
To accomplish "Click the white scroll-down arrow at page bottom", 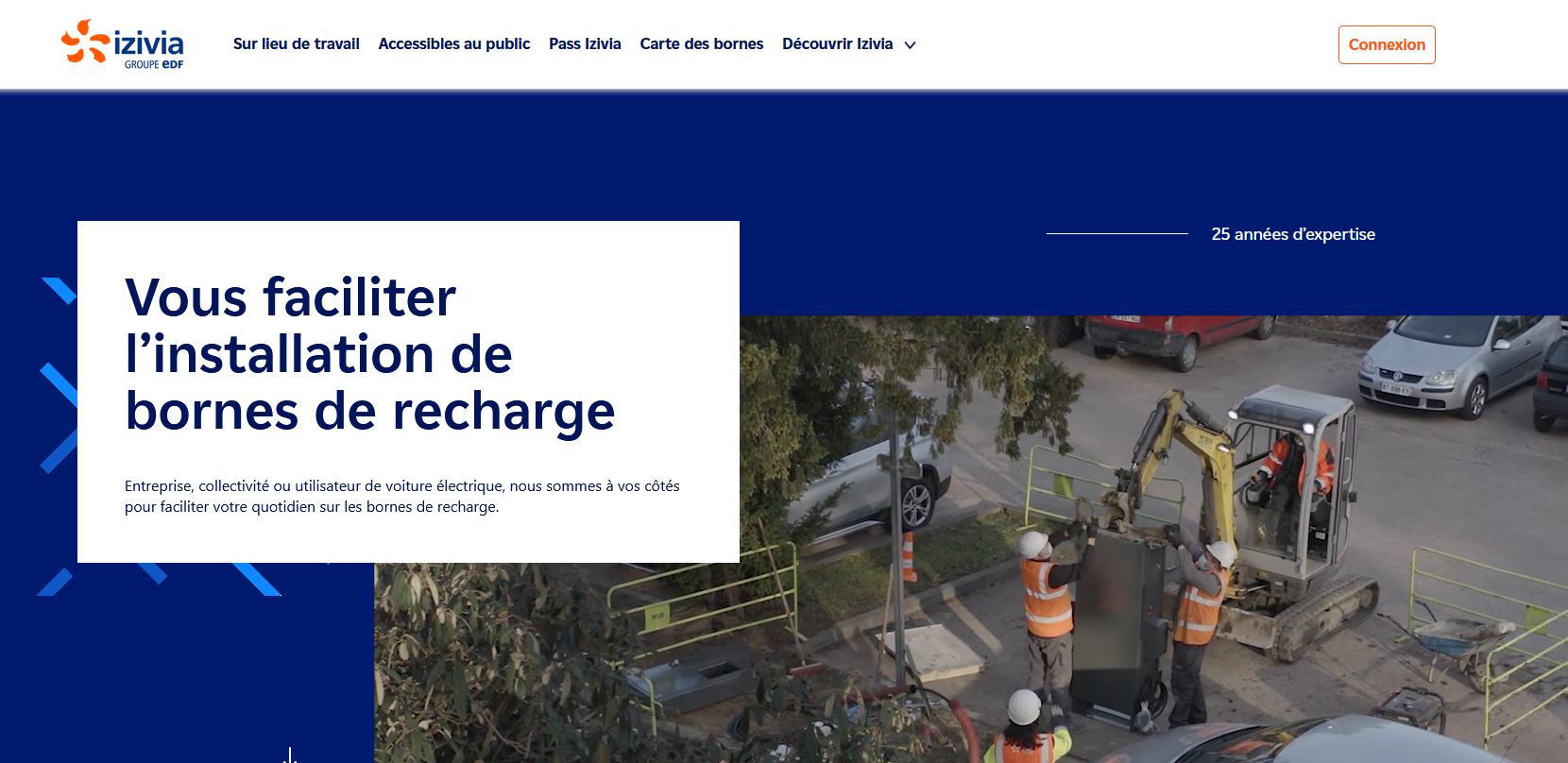I will pyautogui.click(x=290, y=755).
